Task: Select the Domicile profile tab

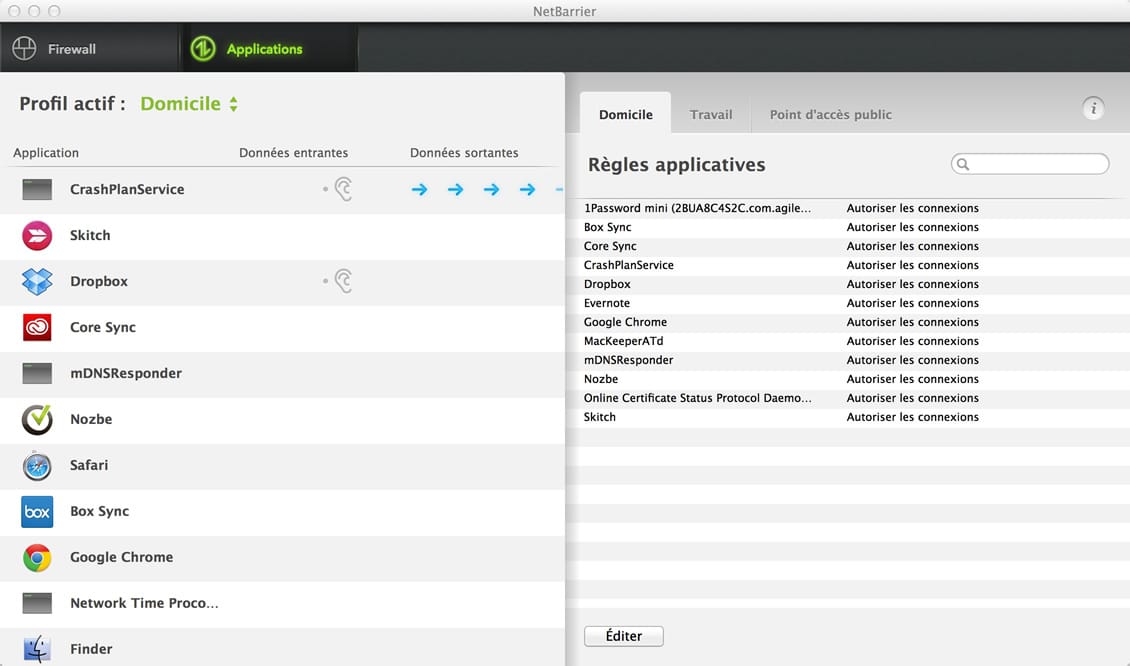Action: 626,114
